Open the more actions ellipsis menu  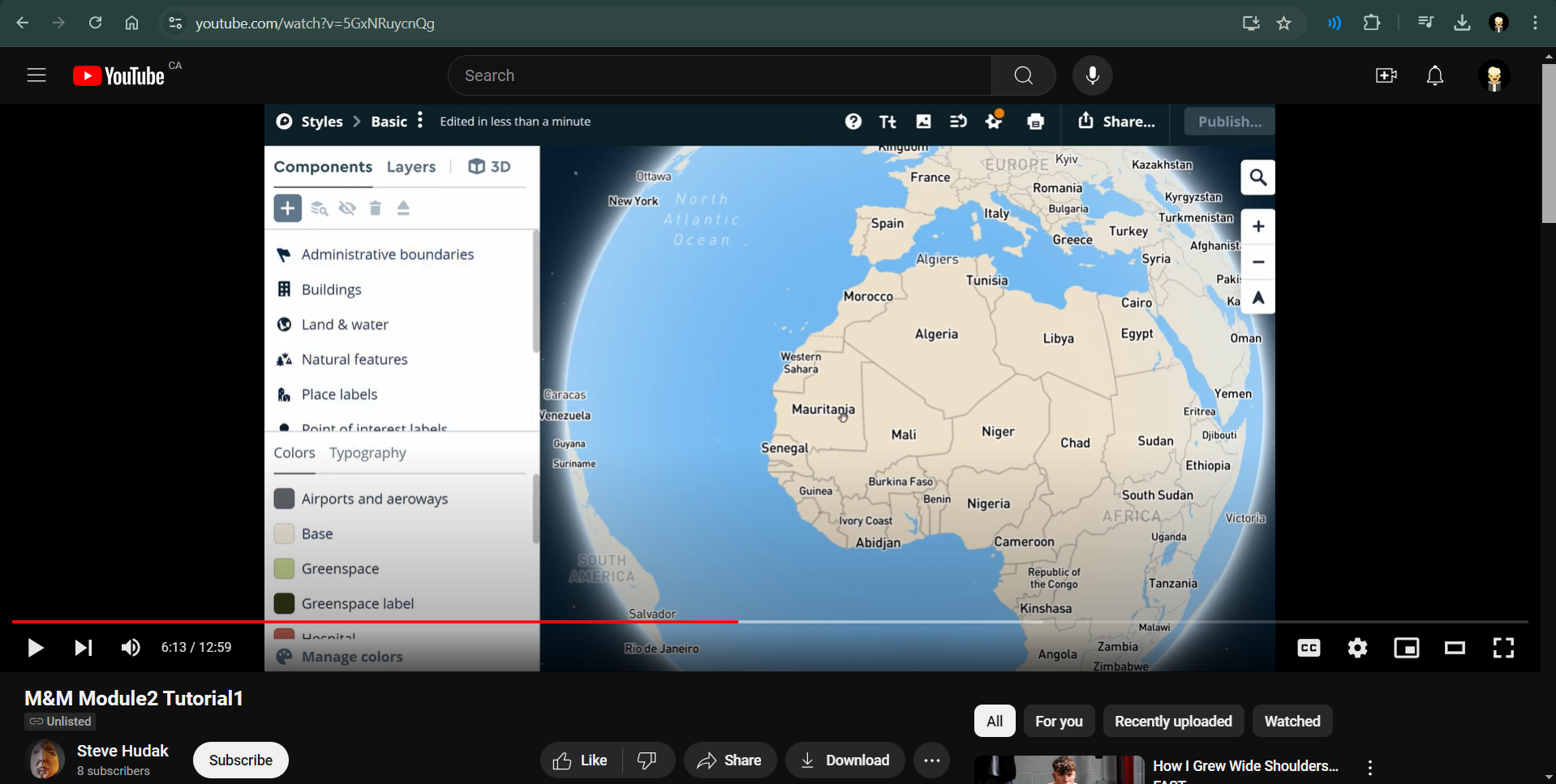click(x=931, y=760)
